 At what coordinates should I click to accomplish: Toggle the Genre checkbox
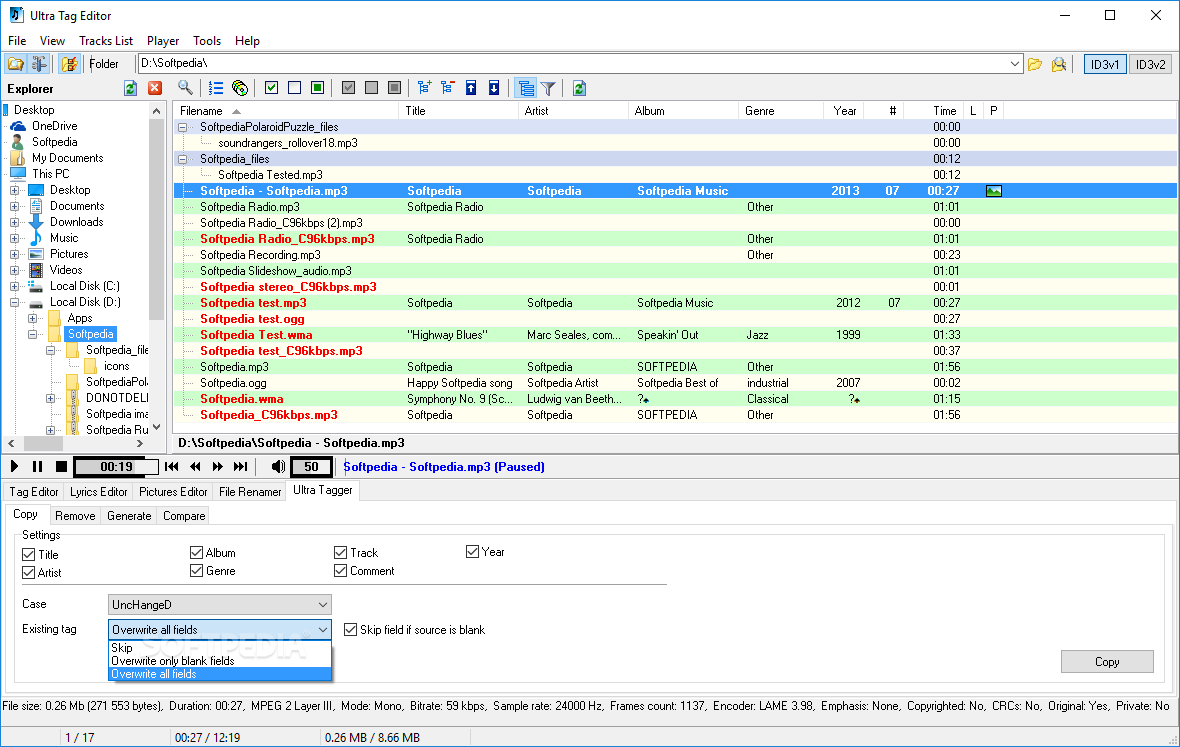(x=196, y=571)
